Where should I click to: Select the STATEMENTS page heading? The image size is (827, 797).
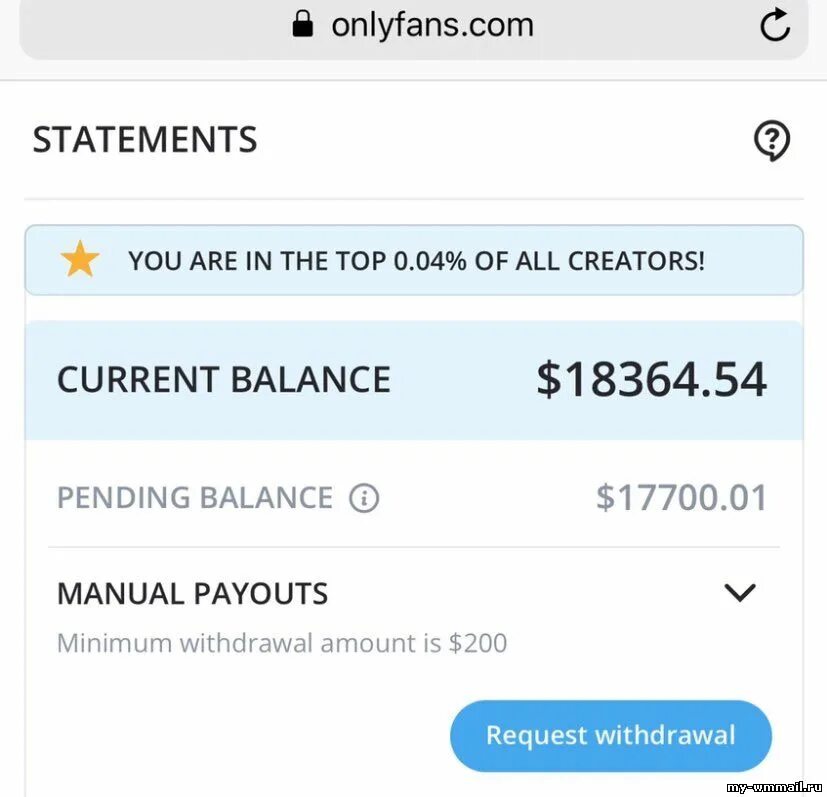click(145, 140)
